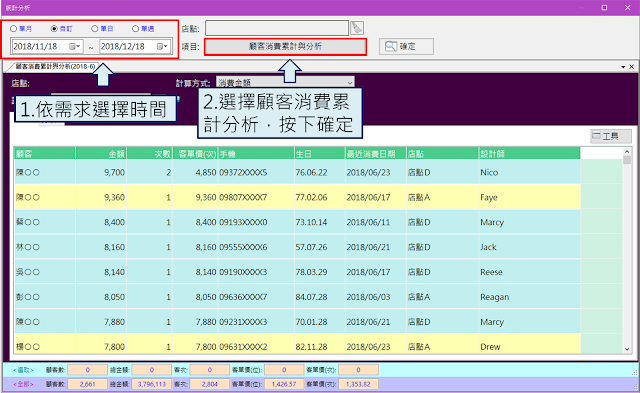
Task: Select the designer cell Jack
Action: click(529, 247)
